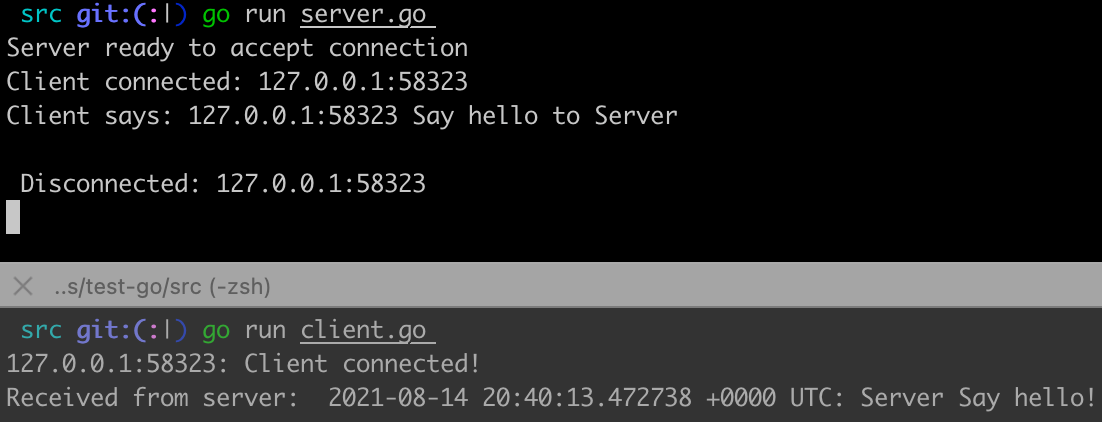Click the underlined client.go filename
1102x422 pixels.
pyautogui.click(x=363, y=330)
